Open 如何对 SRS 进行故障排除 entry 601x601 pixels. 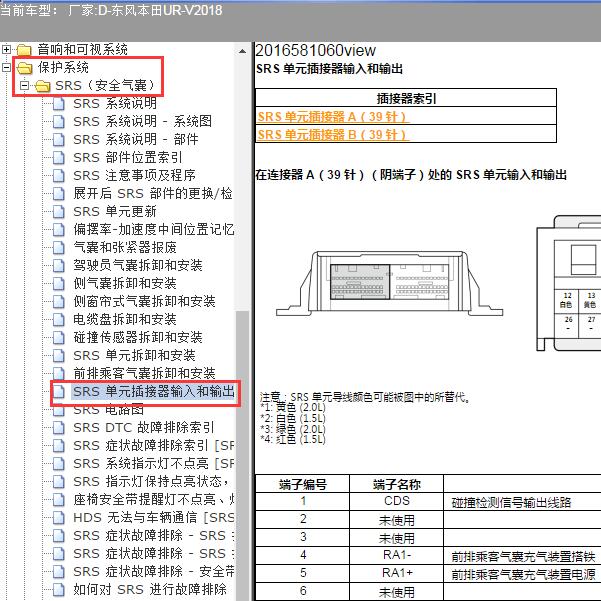150,590
